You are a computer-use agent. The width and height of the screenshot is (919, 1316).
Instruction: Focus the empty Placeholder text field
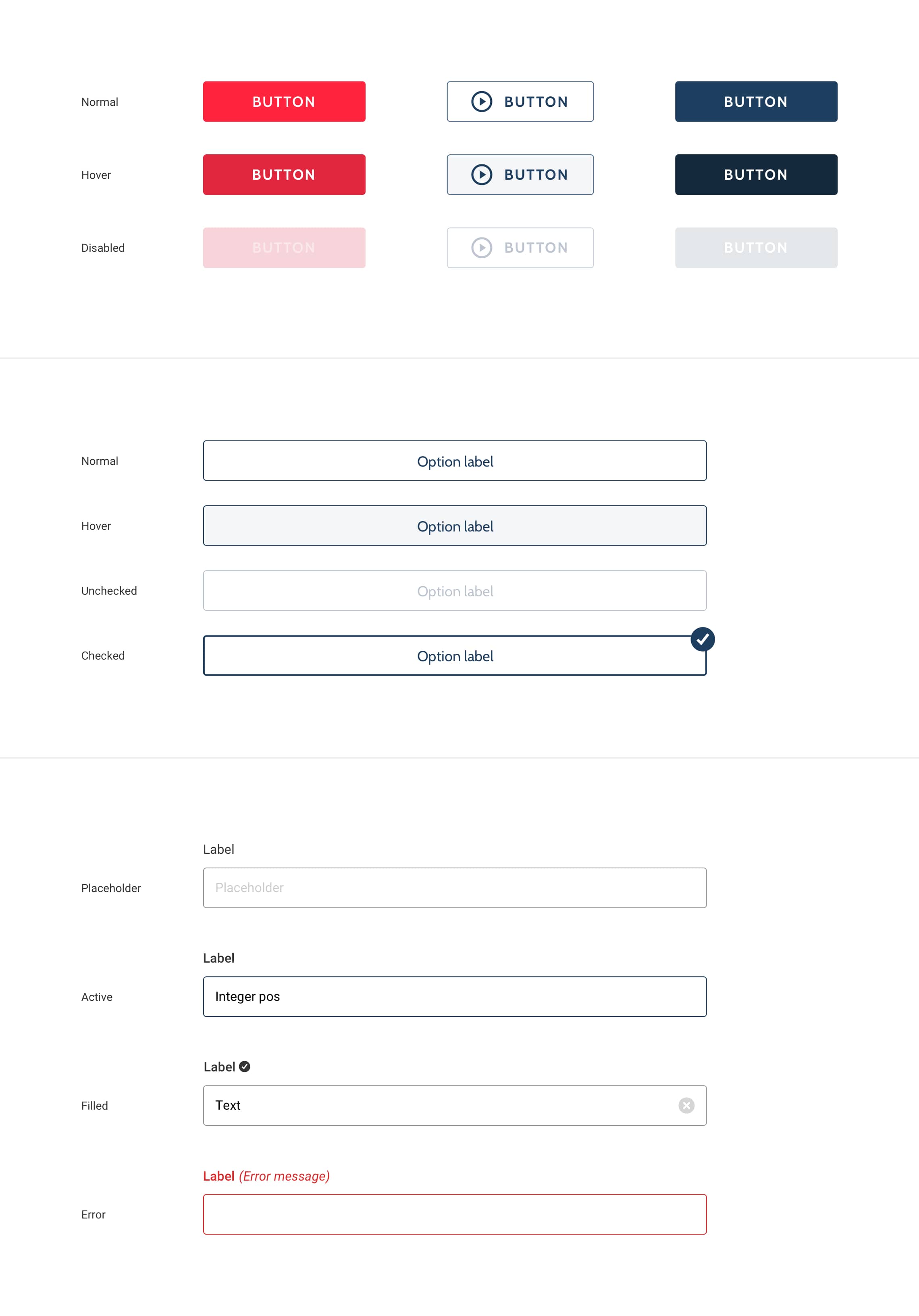pos(455,888)
